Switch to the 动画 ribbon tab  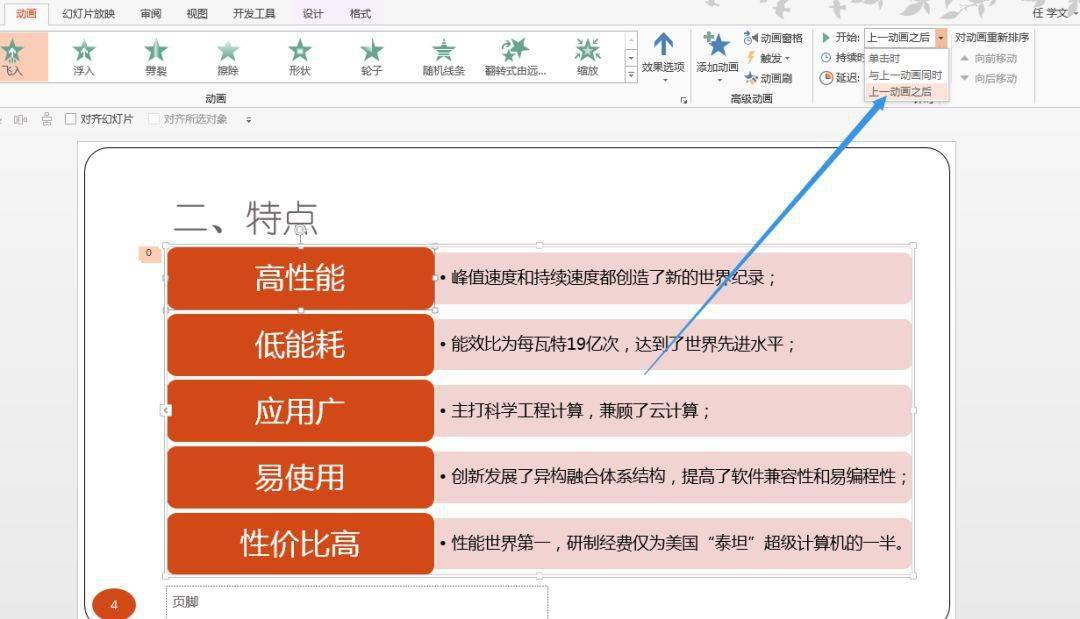tap(26, 14)
